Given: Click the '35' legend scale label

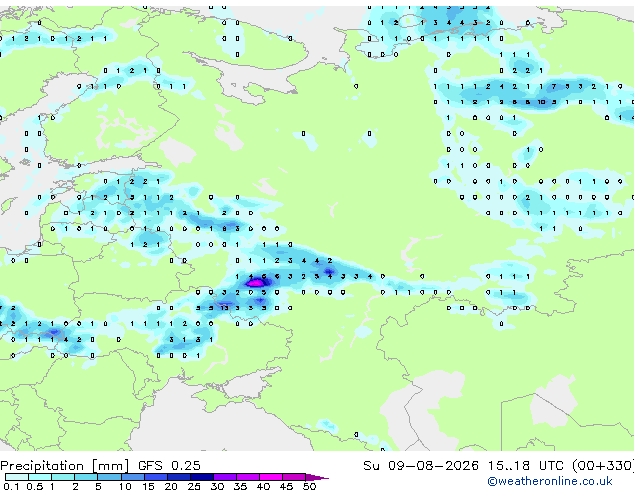Looking at the screenshot, I should (x=240, y=486).
